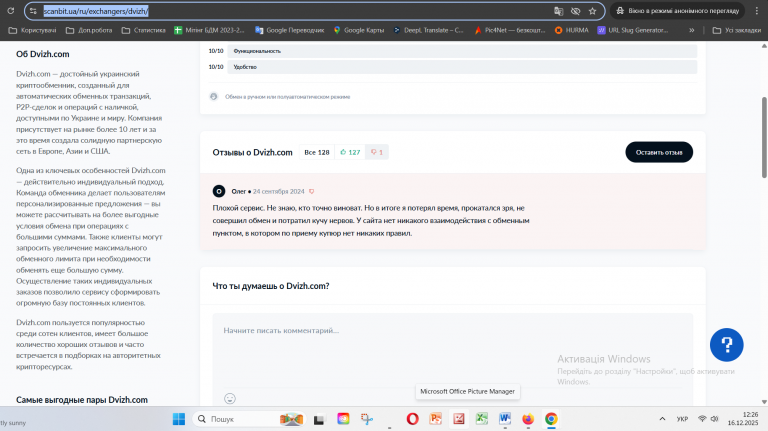Switch the УКР keyboard language indicator

pyautogui.click(x=682, y=419)
